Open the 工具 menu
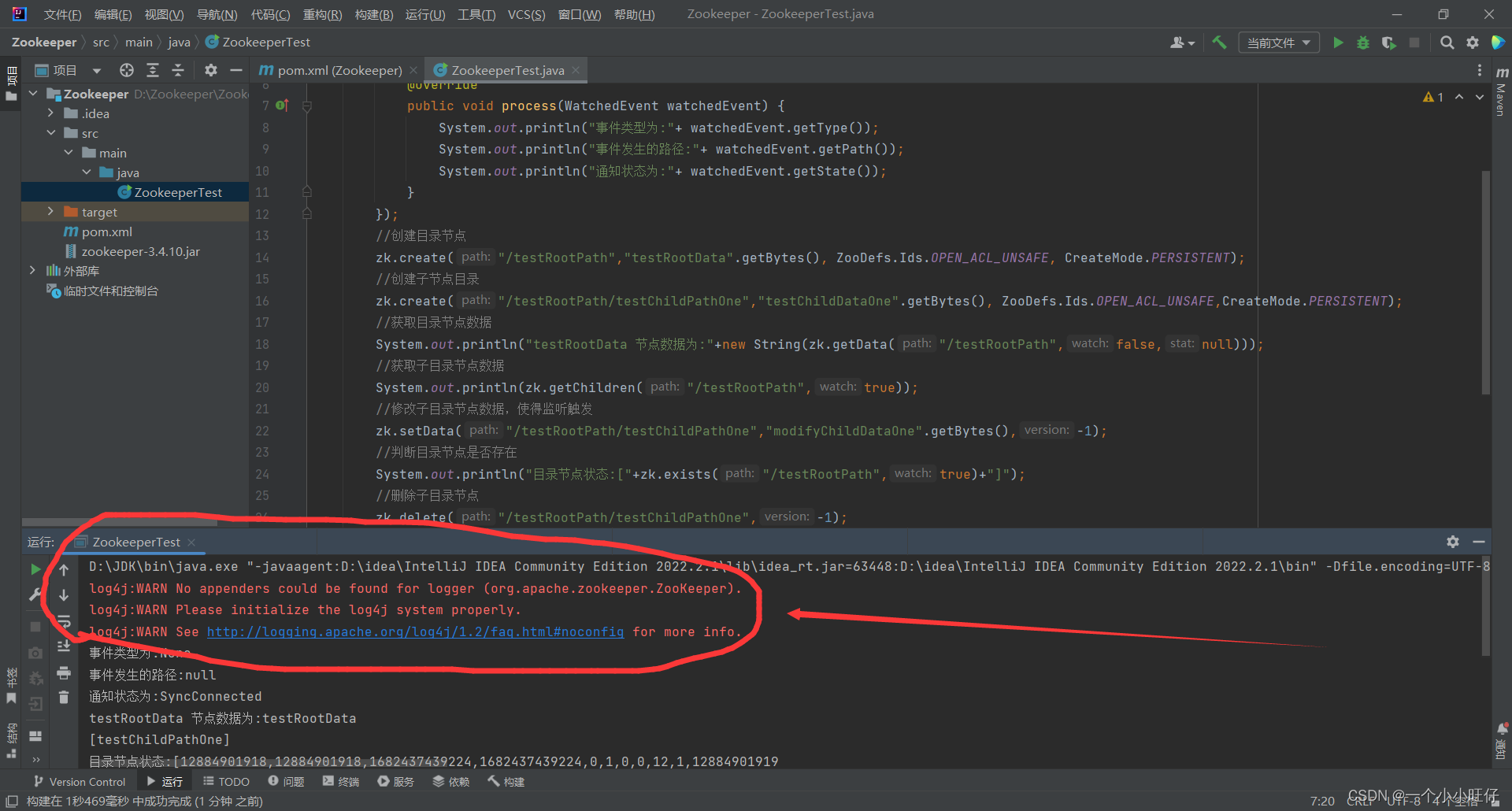 click(x=476, y=14)
